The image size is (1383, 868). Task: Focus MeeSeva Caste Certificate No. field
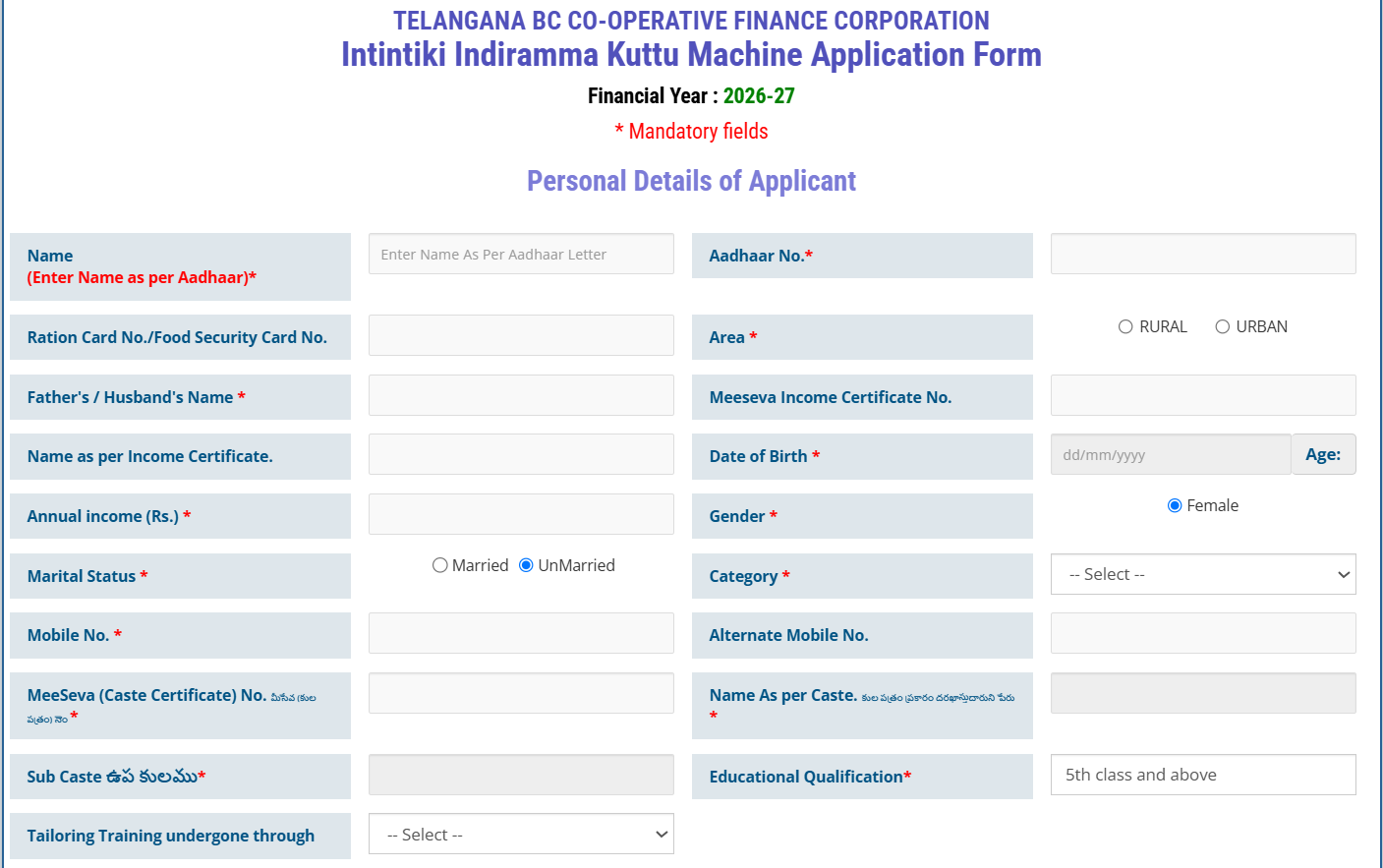pyautogui.click(x=521, y=693)
